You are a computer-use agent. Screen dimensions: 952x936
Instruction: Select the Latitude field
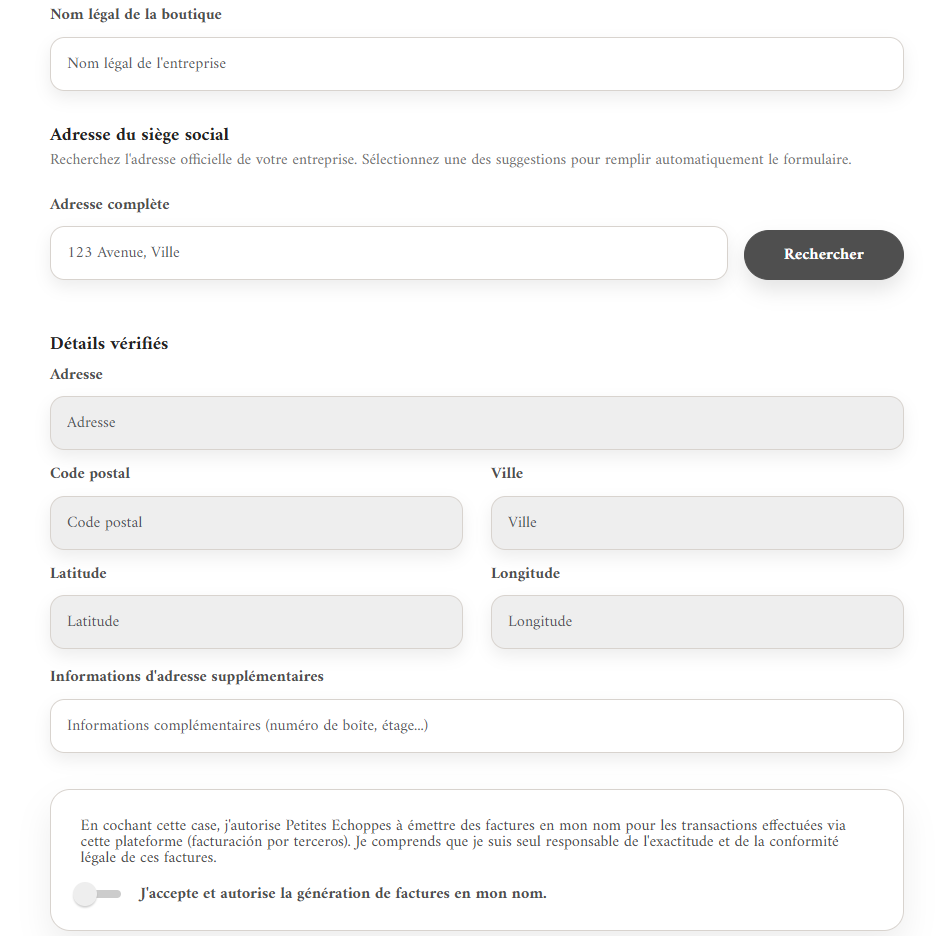point(256,622)
